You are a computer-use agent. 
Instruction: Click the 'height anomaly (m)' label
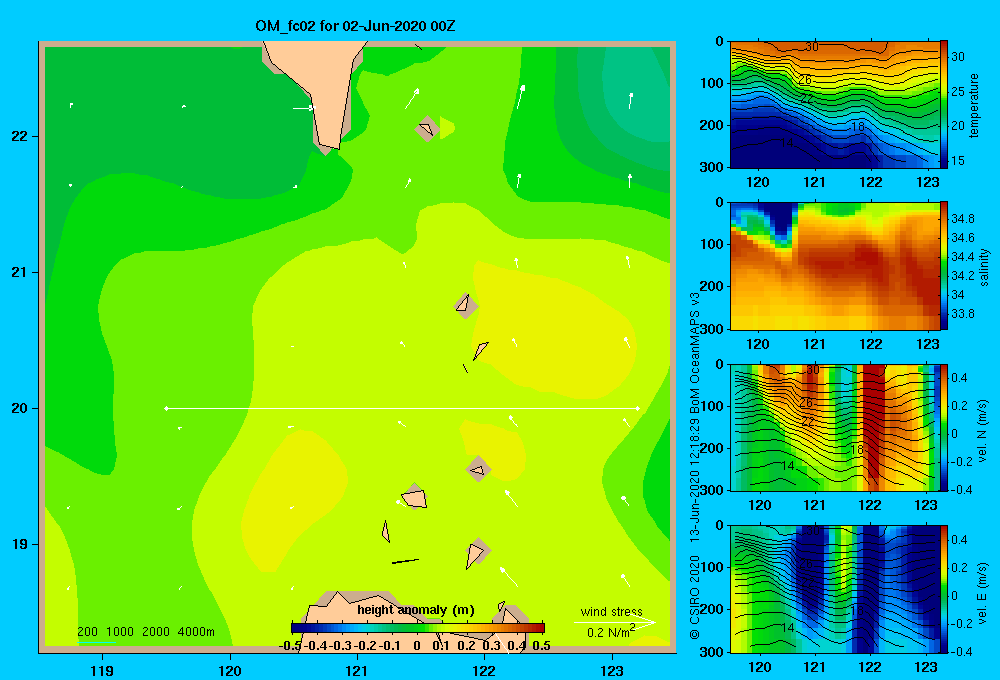coord(416,610)
